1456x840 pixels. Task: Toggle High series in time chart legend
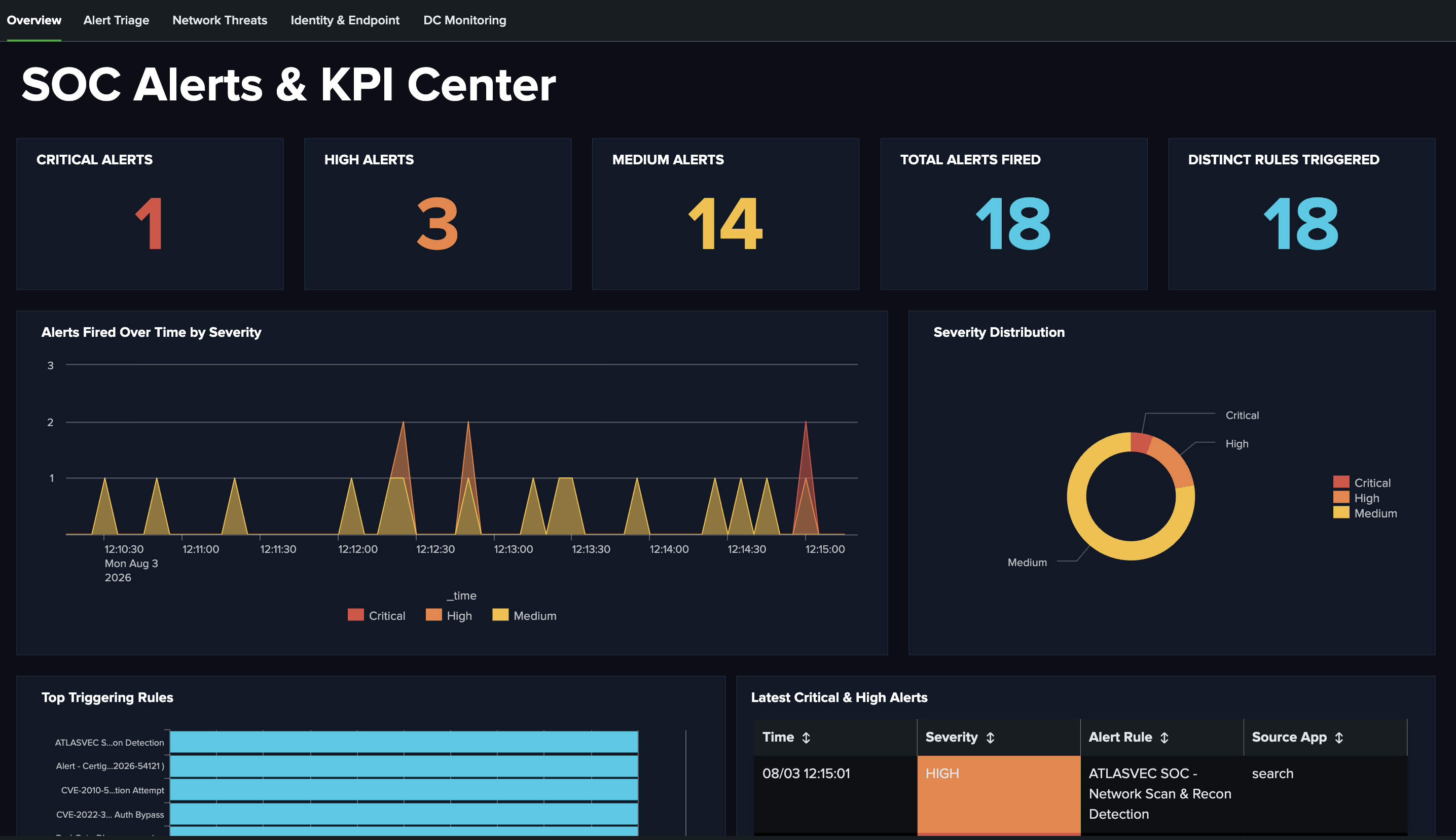(x=449, y=615)
